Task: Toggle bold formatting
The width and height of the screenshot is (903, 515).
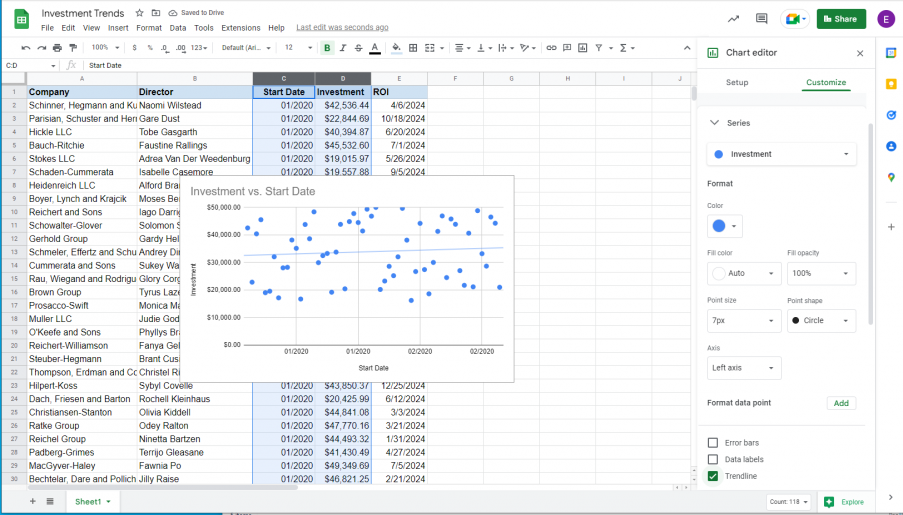Action: pyautogui.click(x=327, y=48)
